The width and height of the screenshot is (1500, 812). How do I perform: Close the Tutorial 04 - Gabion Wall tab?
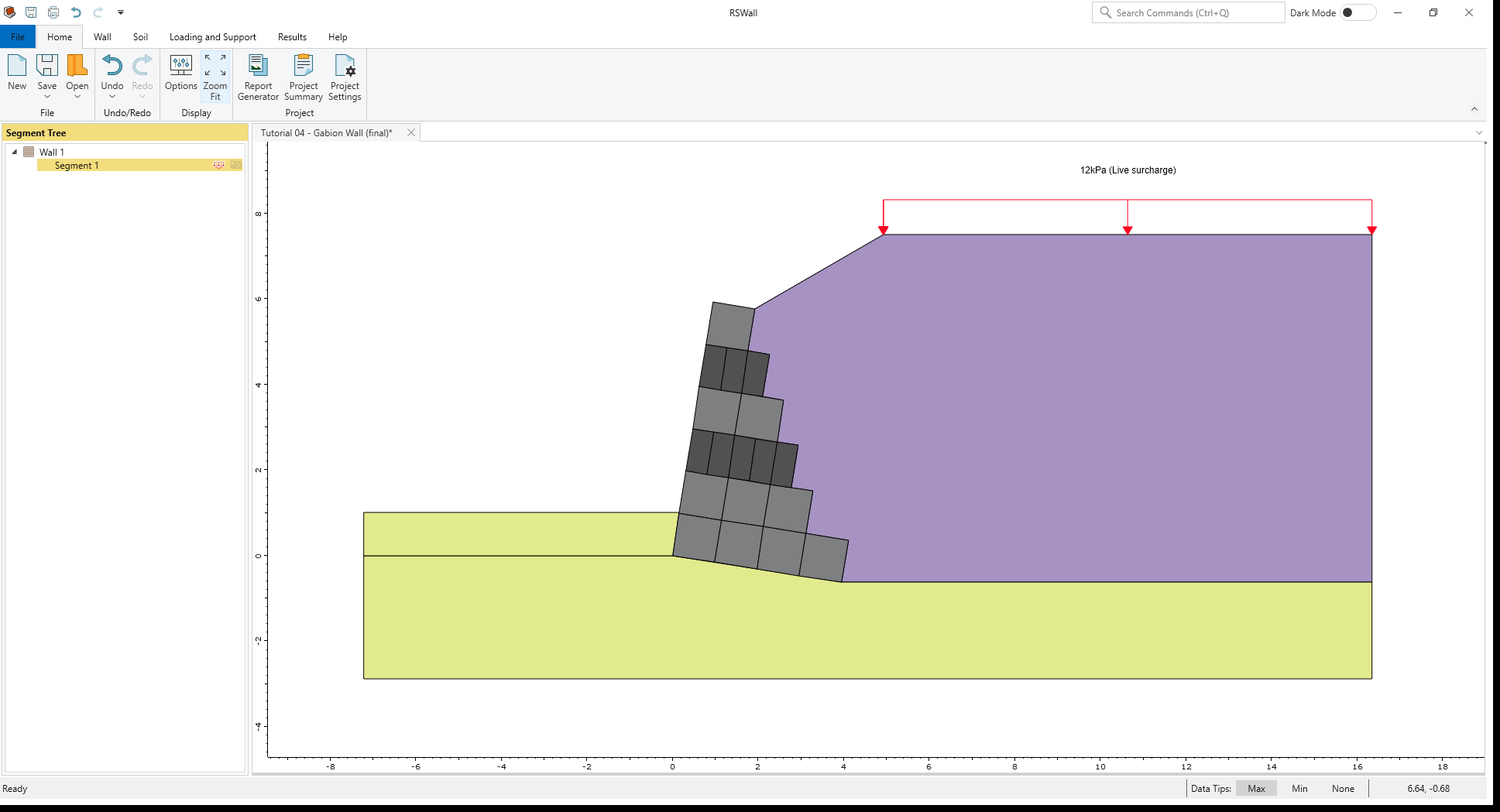411,132
